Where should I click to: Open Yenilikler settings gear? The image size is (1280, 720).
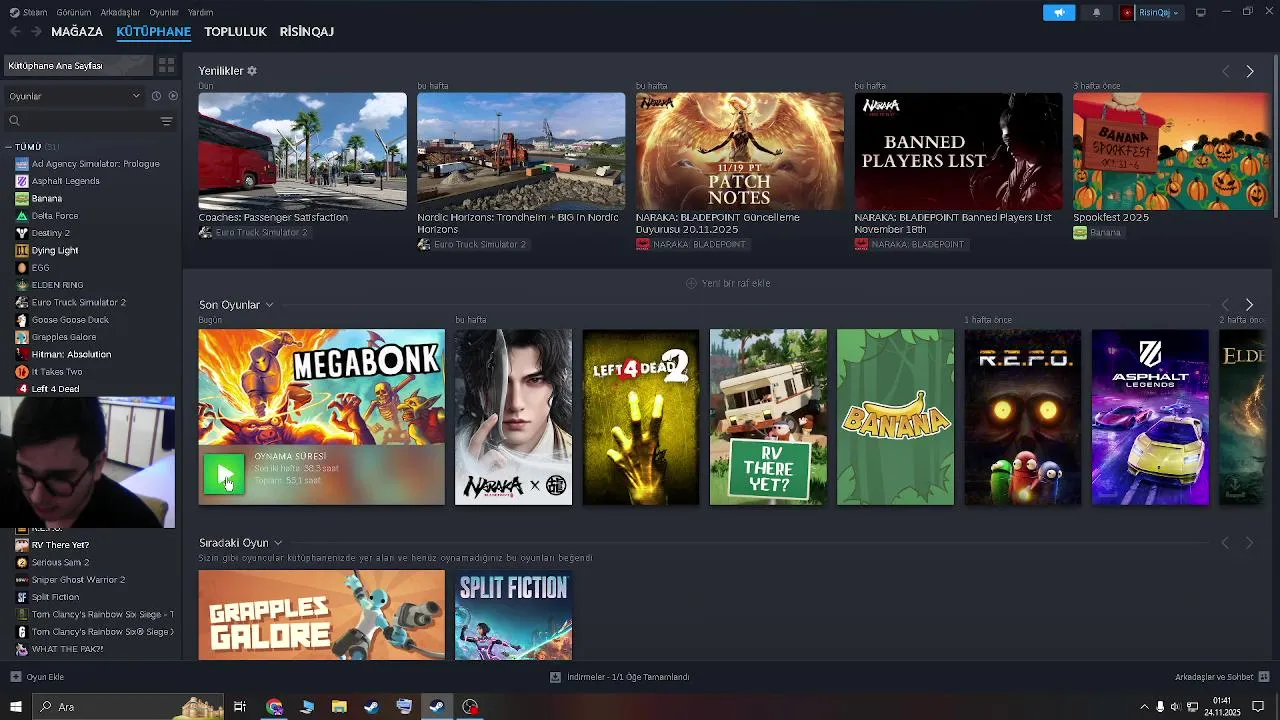(x=252, y=71)
